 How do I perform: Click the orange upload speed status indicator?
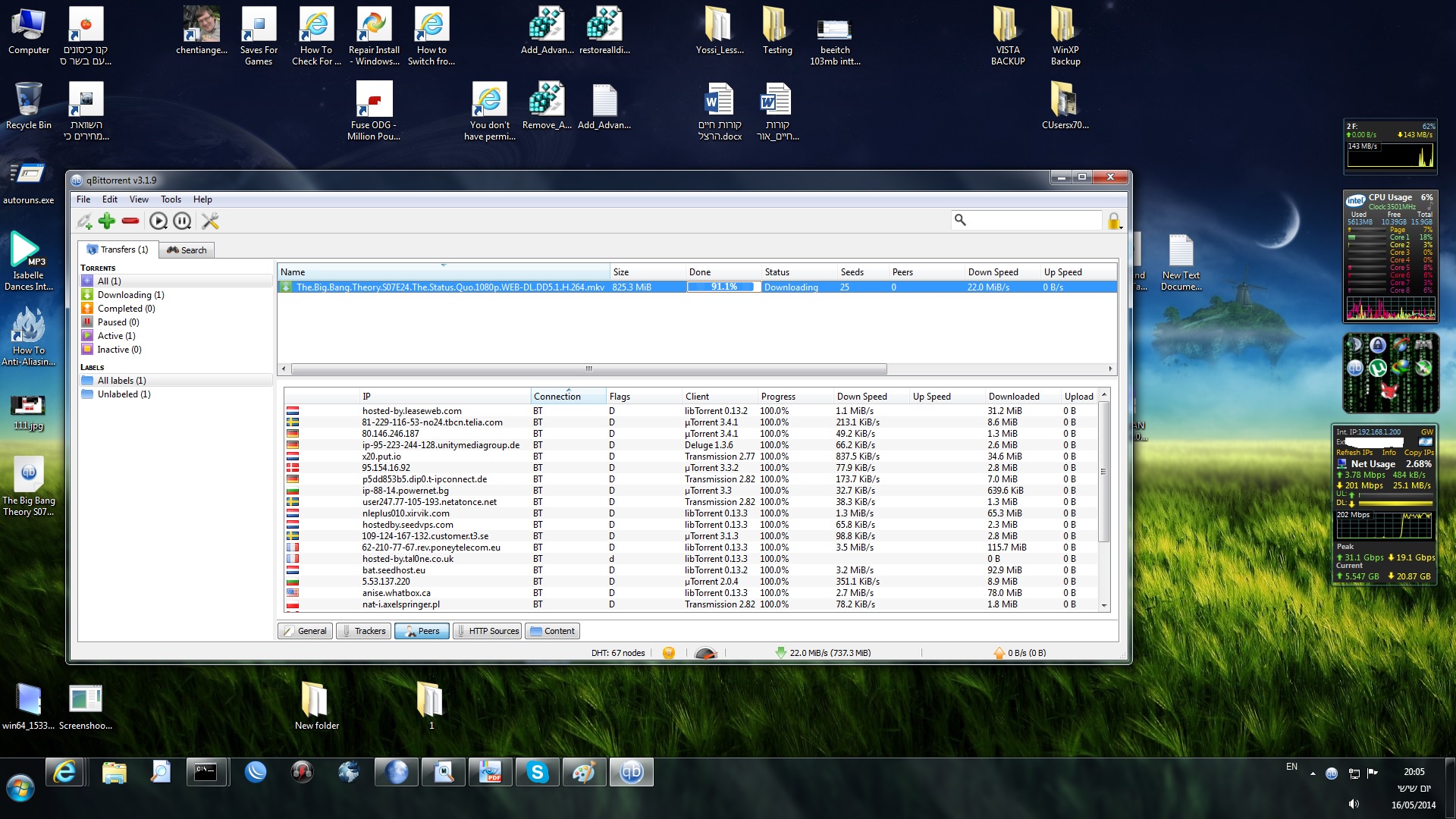1020,653
